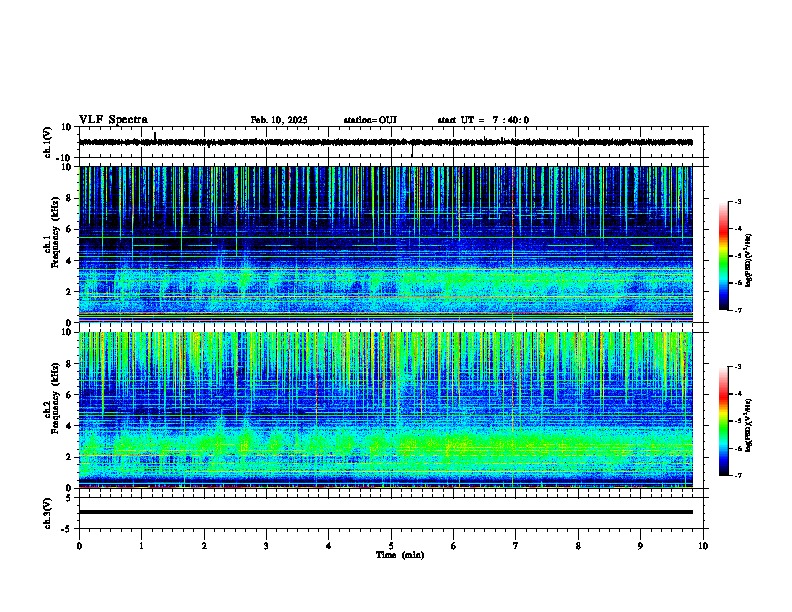Click the "6" kHz tick on ch.2 frequency axis

tap(69, 395)
